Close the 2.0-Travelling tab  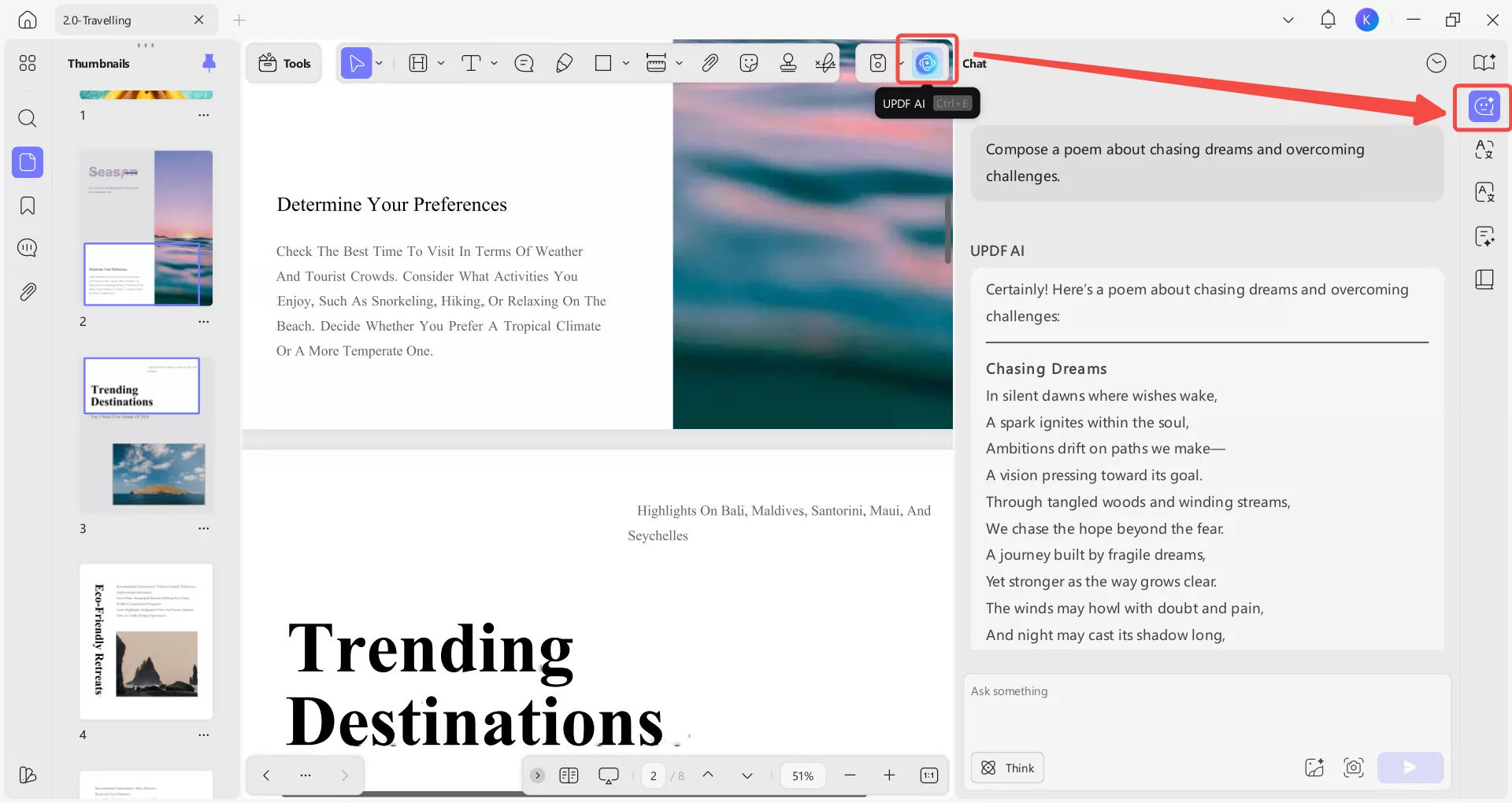coord(198,20)
